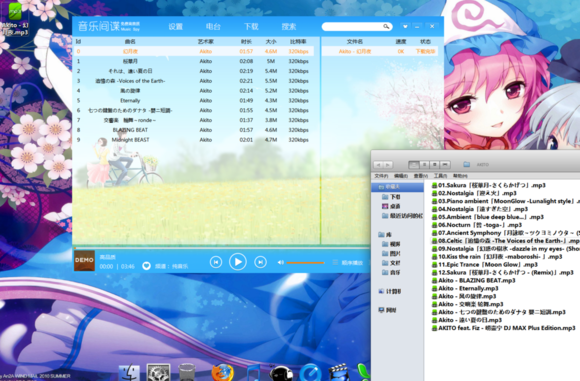Click inside the music search input field
The width and height of the screenshot is (580, 381).
pyautogui.click(x=352, y=27)
